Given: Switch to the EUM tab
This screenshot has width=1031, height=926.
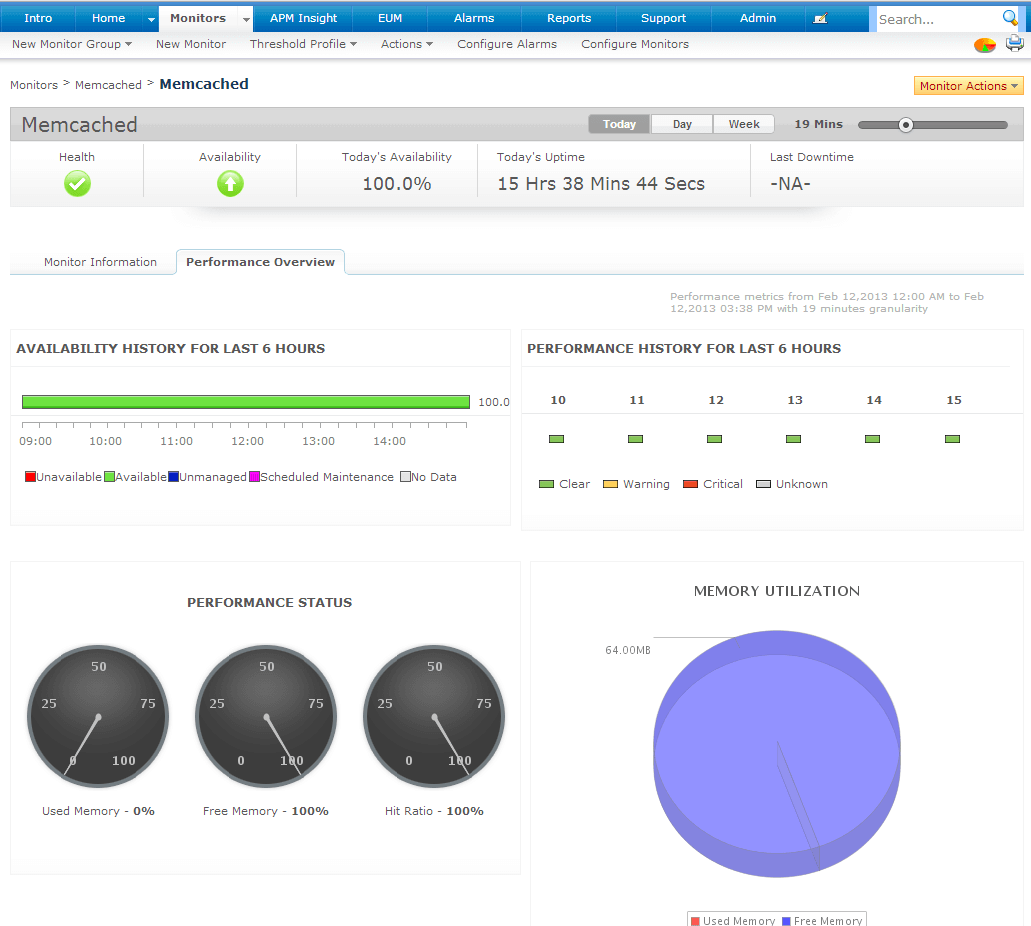Looking at the screenshot, I should point(390,18).
